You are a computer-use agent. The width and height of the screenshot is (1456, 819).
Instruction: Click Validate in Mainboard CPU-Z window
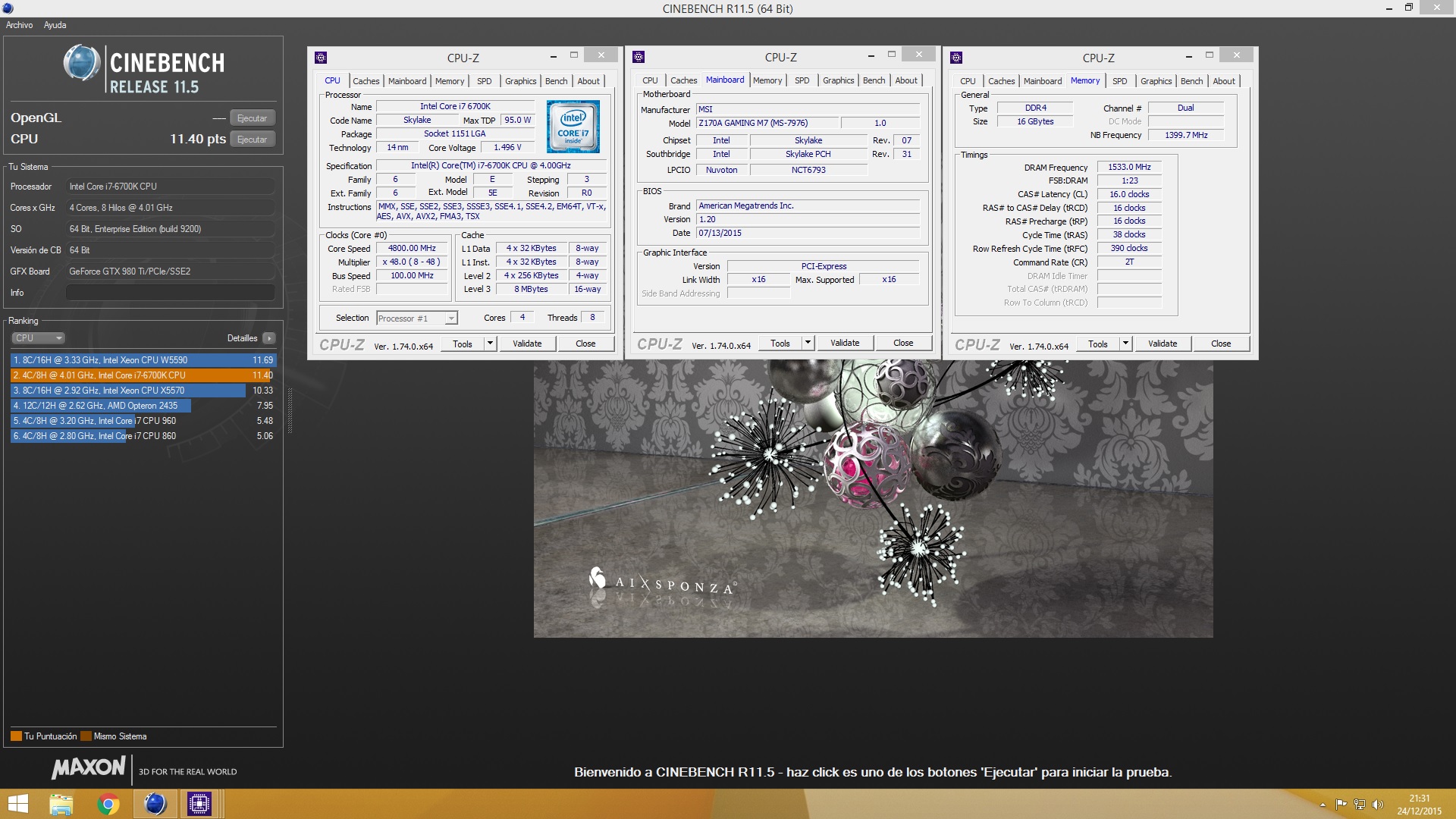[845, 344]
